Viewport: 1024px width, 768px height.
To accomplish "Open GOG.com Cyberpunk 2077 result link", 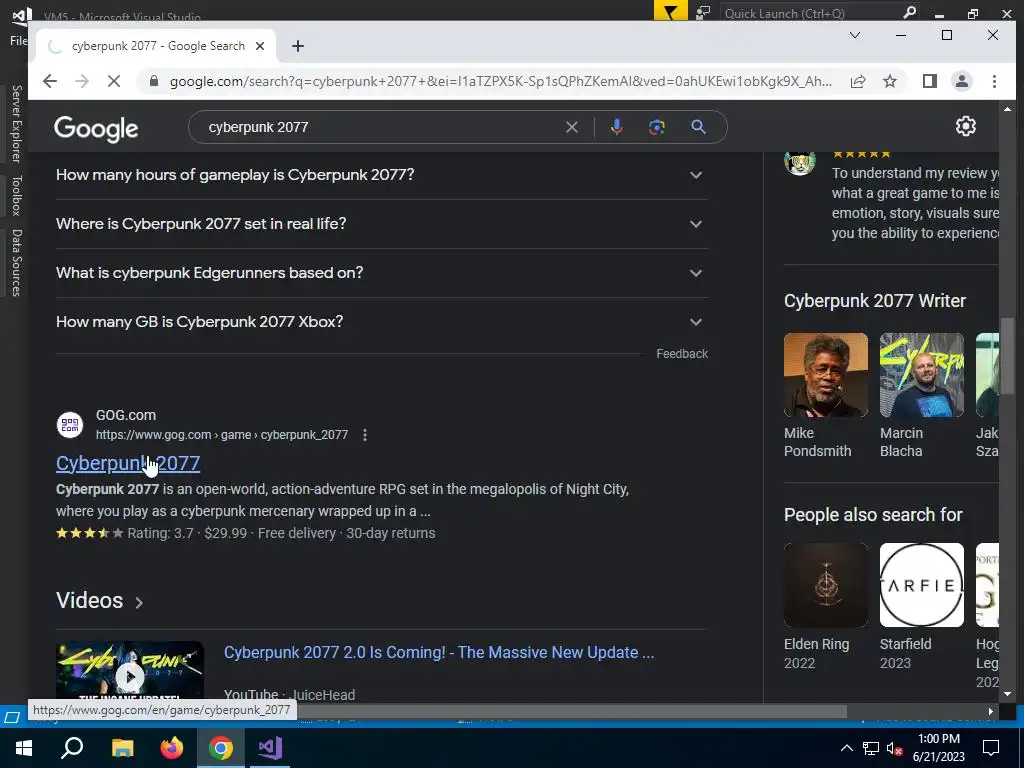I will [x=128, y=463].
